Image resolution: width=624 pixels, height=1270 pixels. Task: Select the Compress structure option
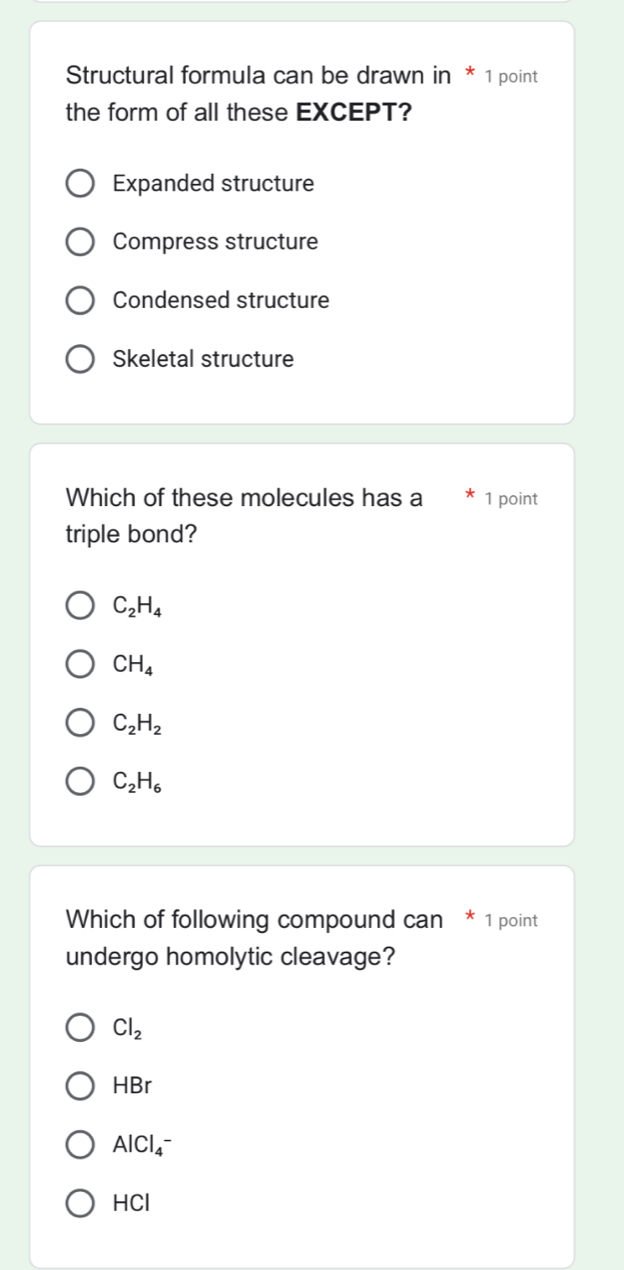point(79,242)
